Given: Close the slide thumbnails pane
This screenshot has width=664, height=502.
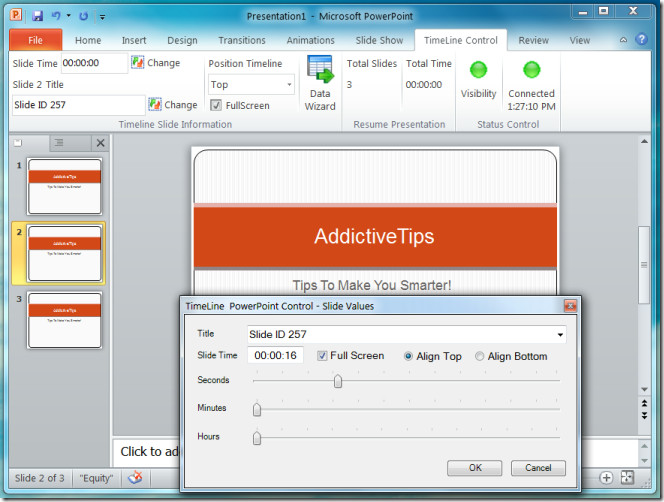Looking at the screenshot, I should click(x=100, y=143).
